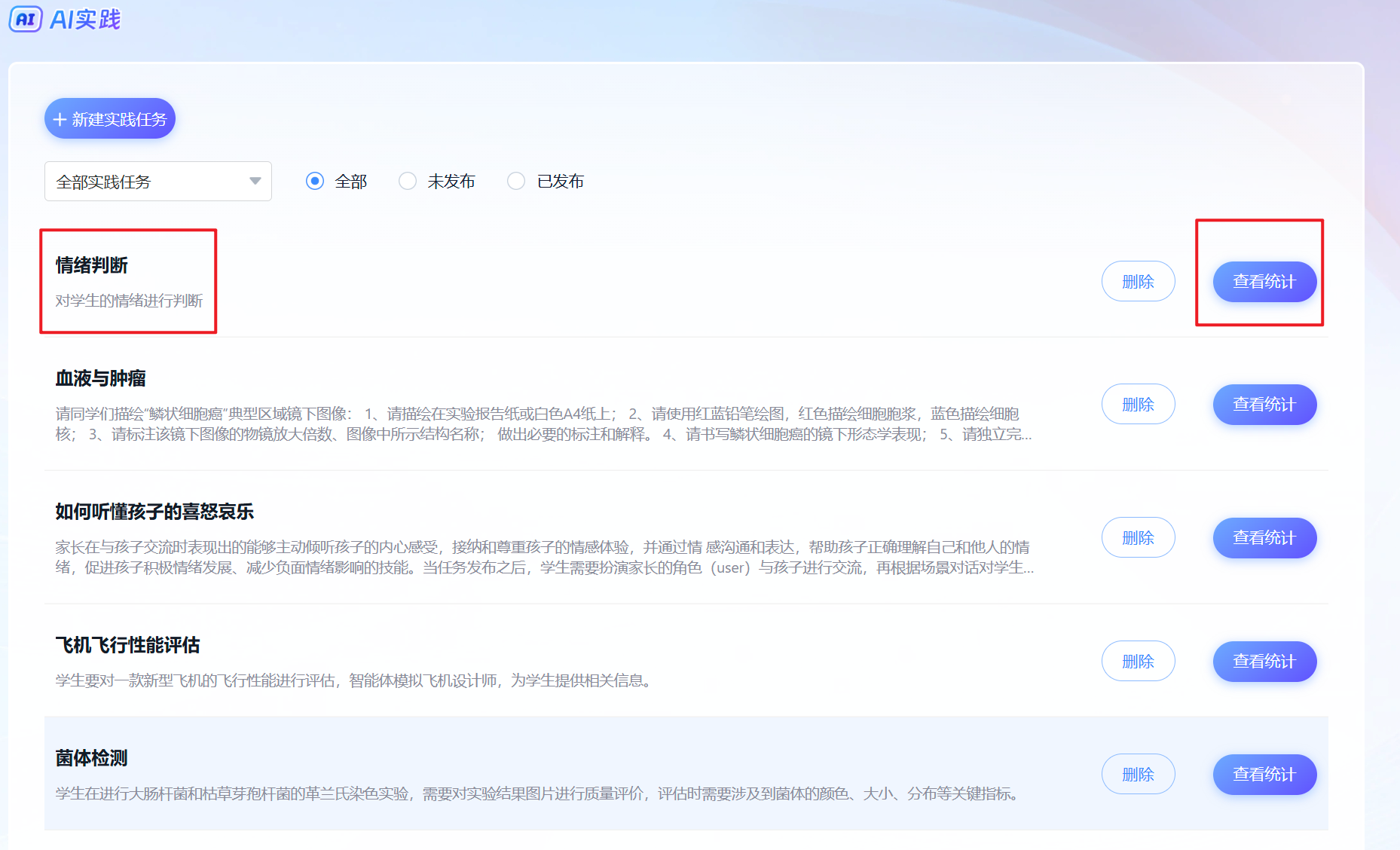Delete the 菌体检测 task
The width and height of the screenshot is (1400, 850).
1138,775
